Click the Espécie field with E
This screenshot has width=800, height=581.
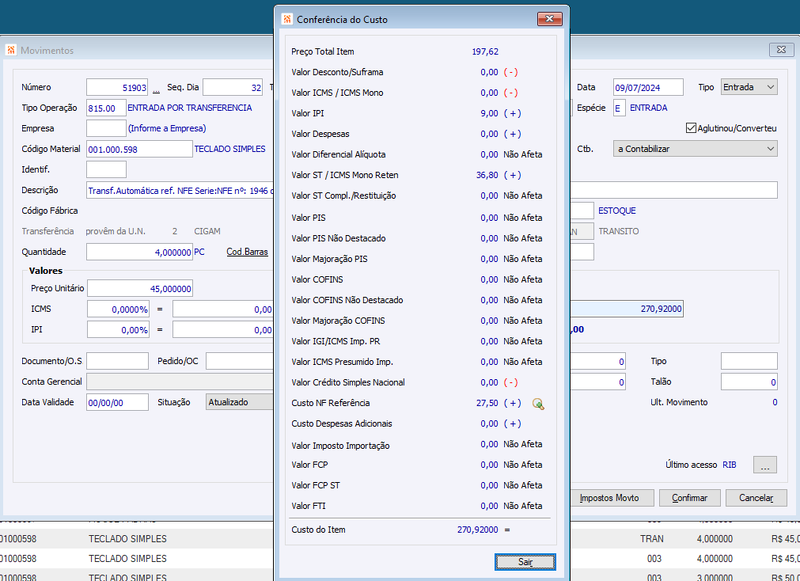coord(619,108)
